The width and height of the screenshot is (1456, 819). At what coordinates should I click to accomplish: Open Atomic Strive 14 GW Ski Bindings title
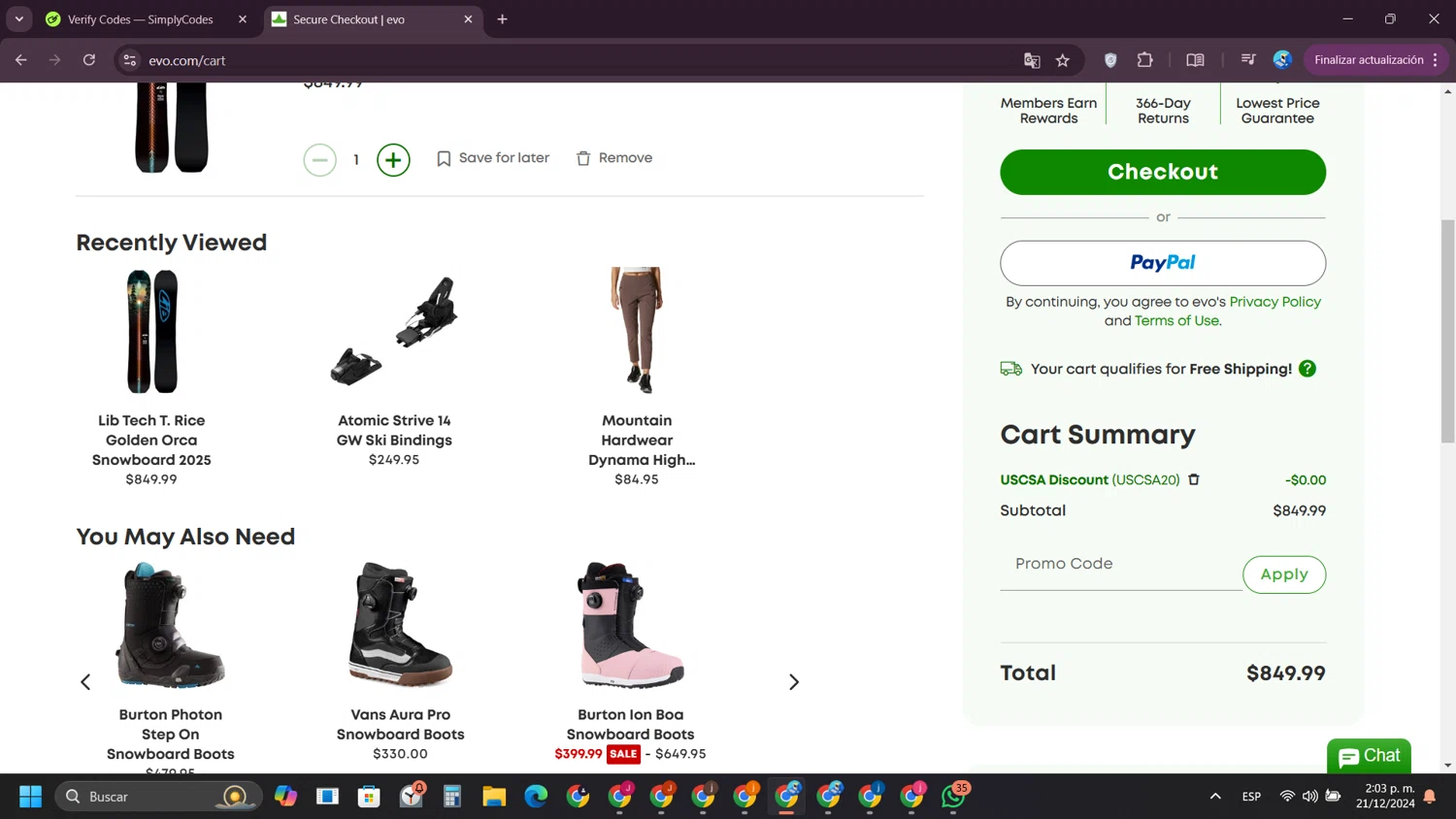coord(394,430)
